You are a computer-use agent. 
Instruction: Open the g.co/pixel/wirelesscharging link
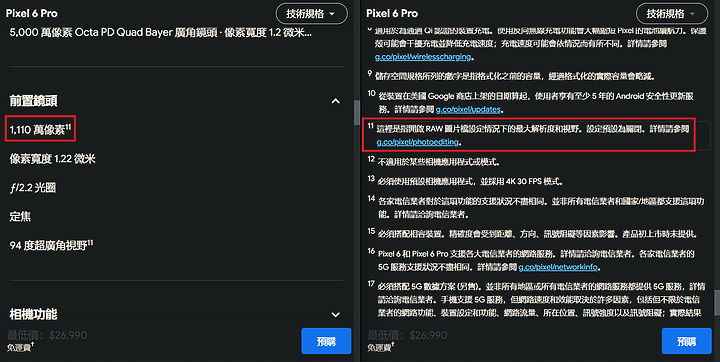point(423,57)
